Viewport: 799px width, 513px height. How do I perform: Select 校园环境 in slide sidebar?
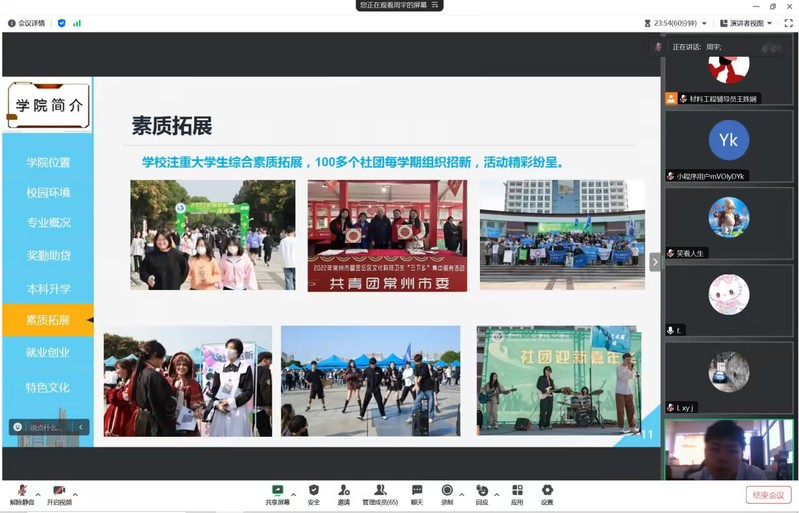pyautogui.click(x=48, y=193)
